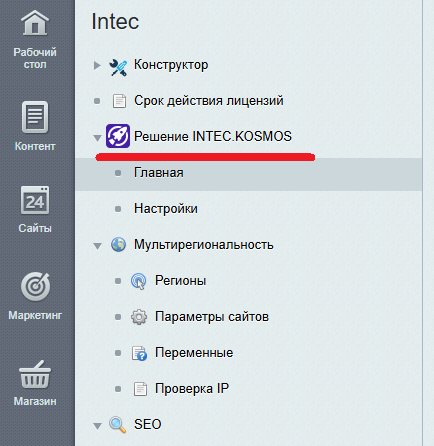Click the document icon beside Срок действия лицензий
The width and height of the screenshot is (434, 446).
point(119,101)
